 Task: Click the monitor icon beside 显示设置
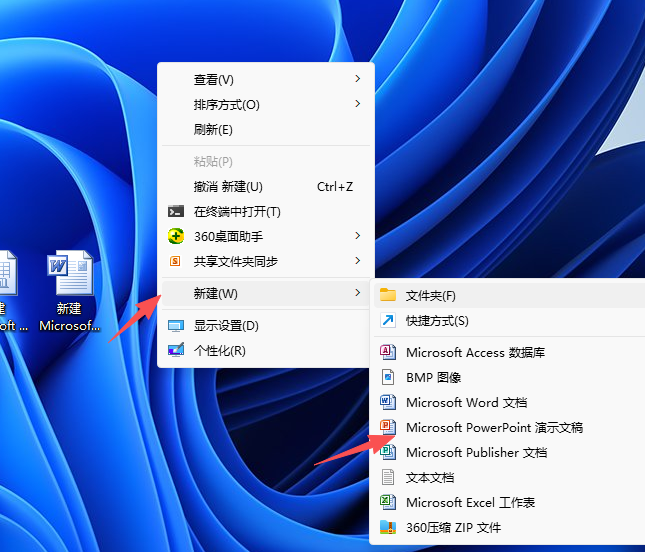pos(176,326)
